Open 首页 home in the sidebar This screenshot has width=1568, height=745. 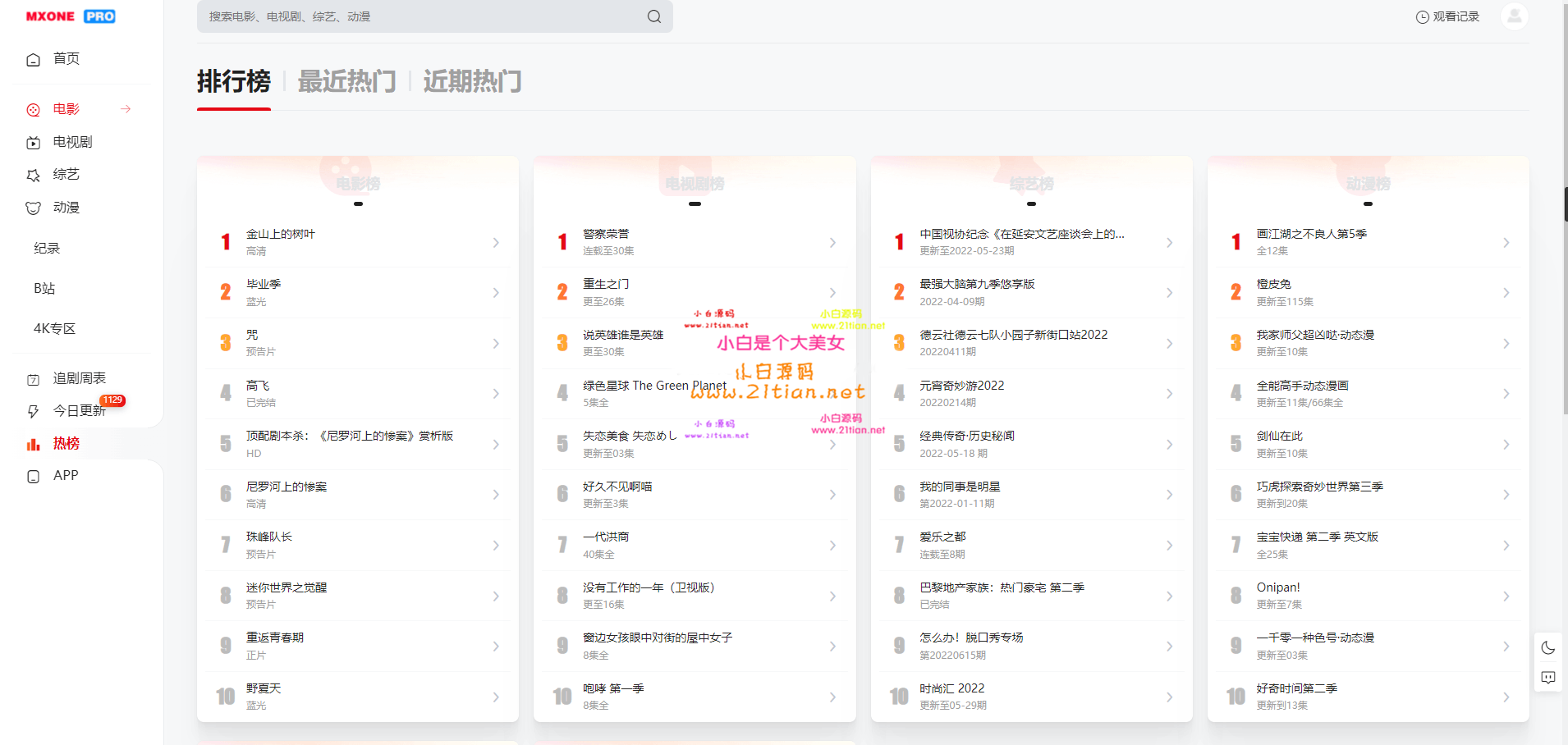click(66, 59)
